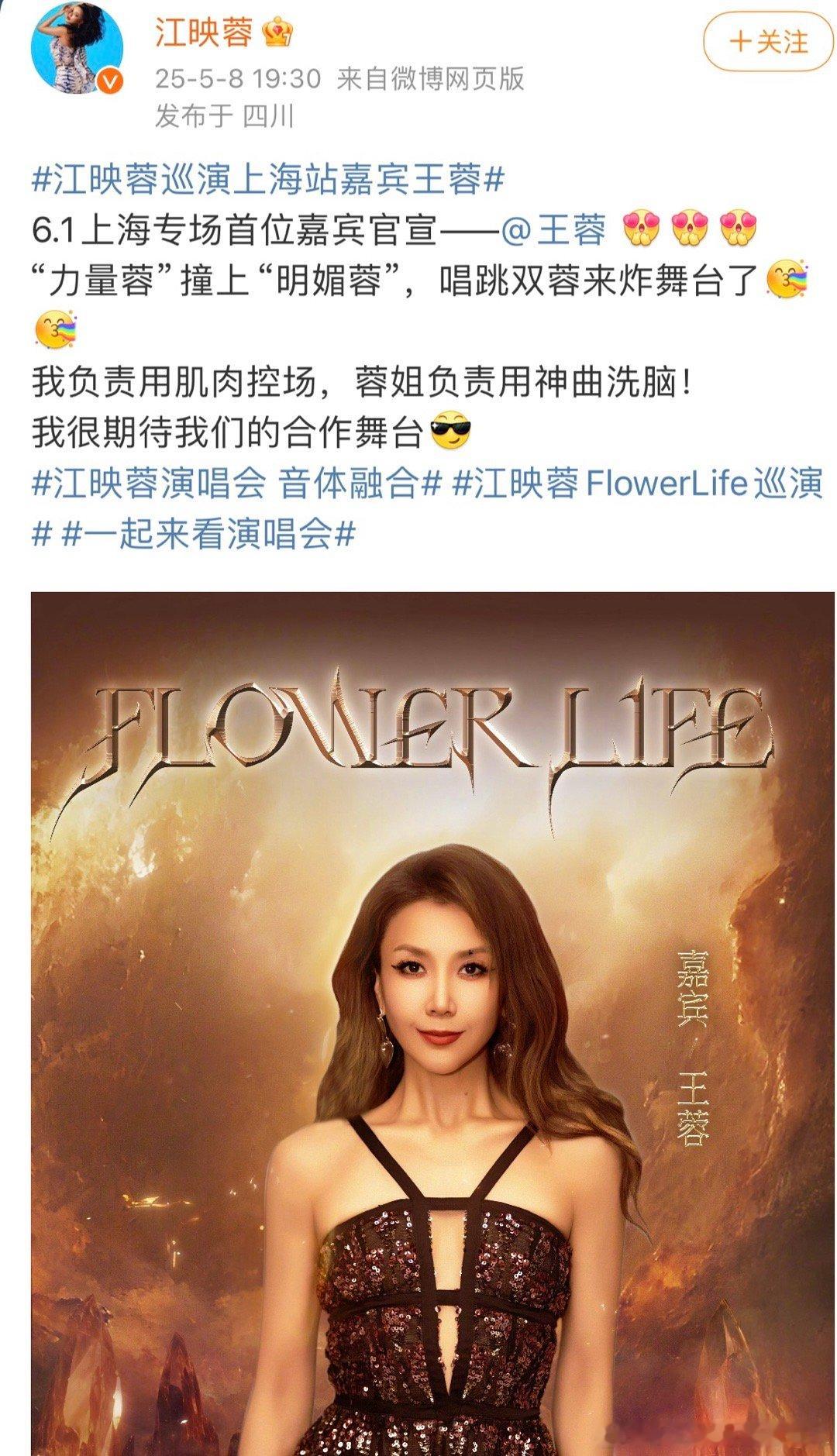Open the username 江映蓉 link
The image size is (837, 1456).
(x=204, y=33)
